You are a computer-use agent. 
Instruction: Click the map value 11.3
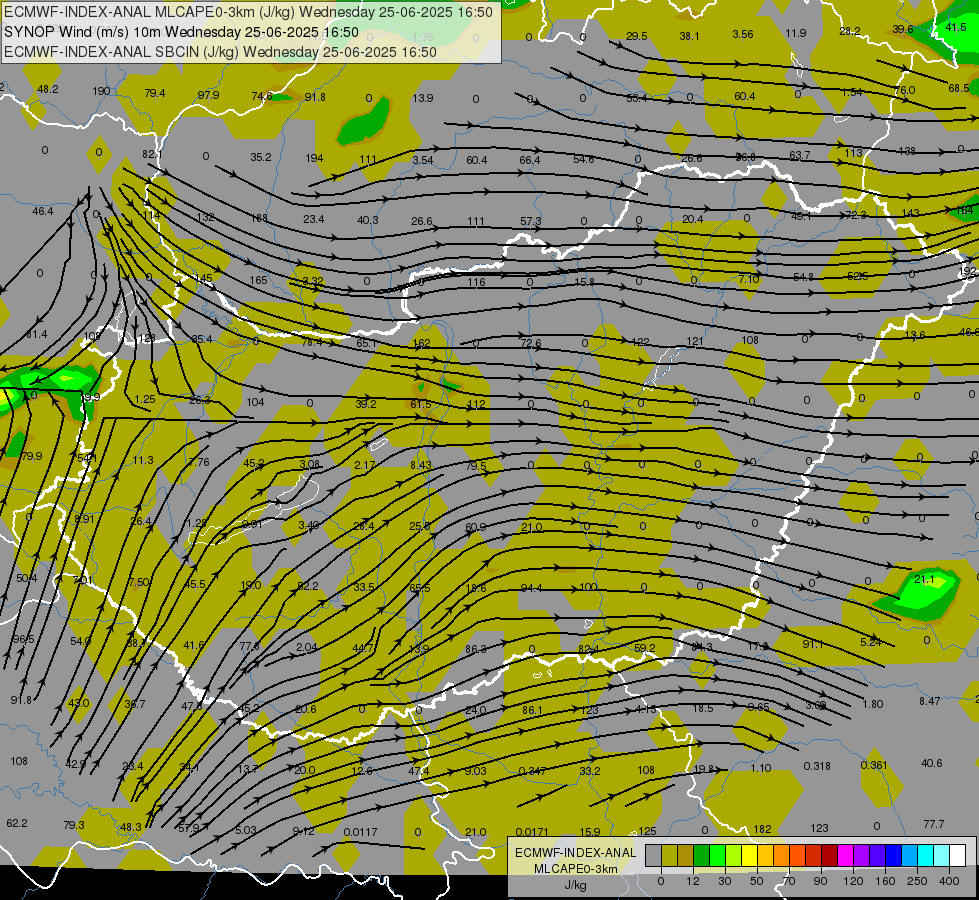(143, 460)
